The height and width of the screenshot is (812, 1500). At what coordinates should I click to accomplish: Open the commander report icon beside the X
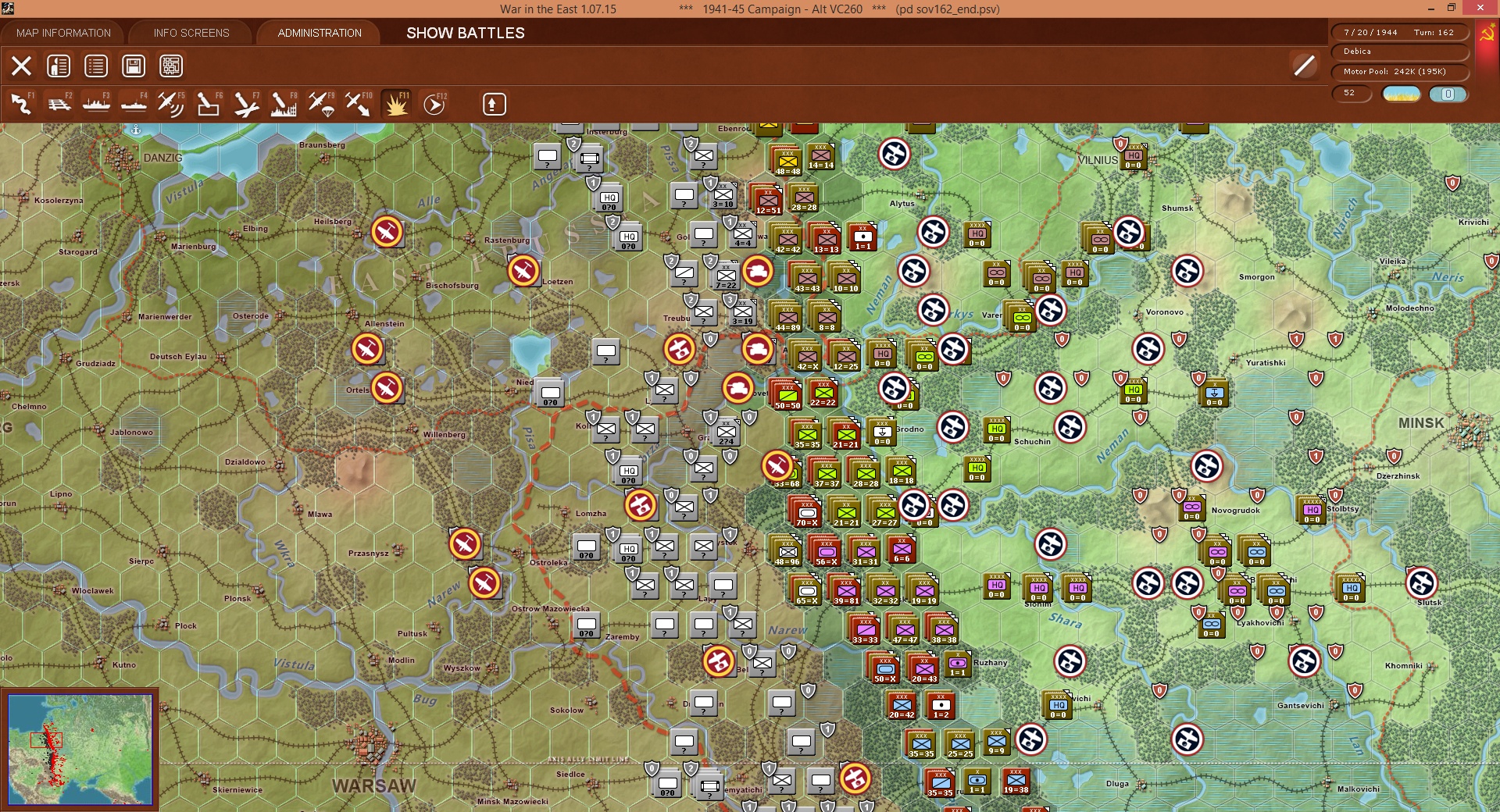click(x=59, y=66)
